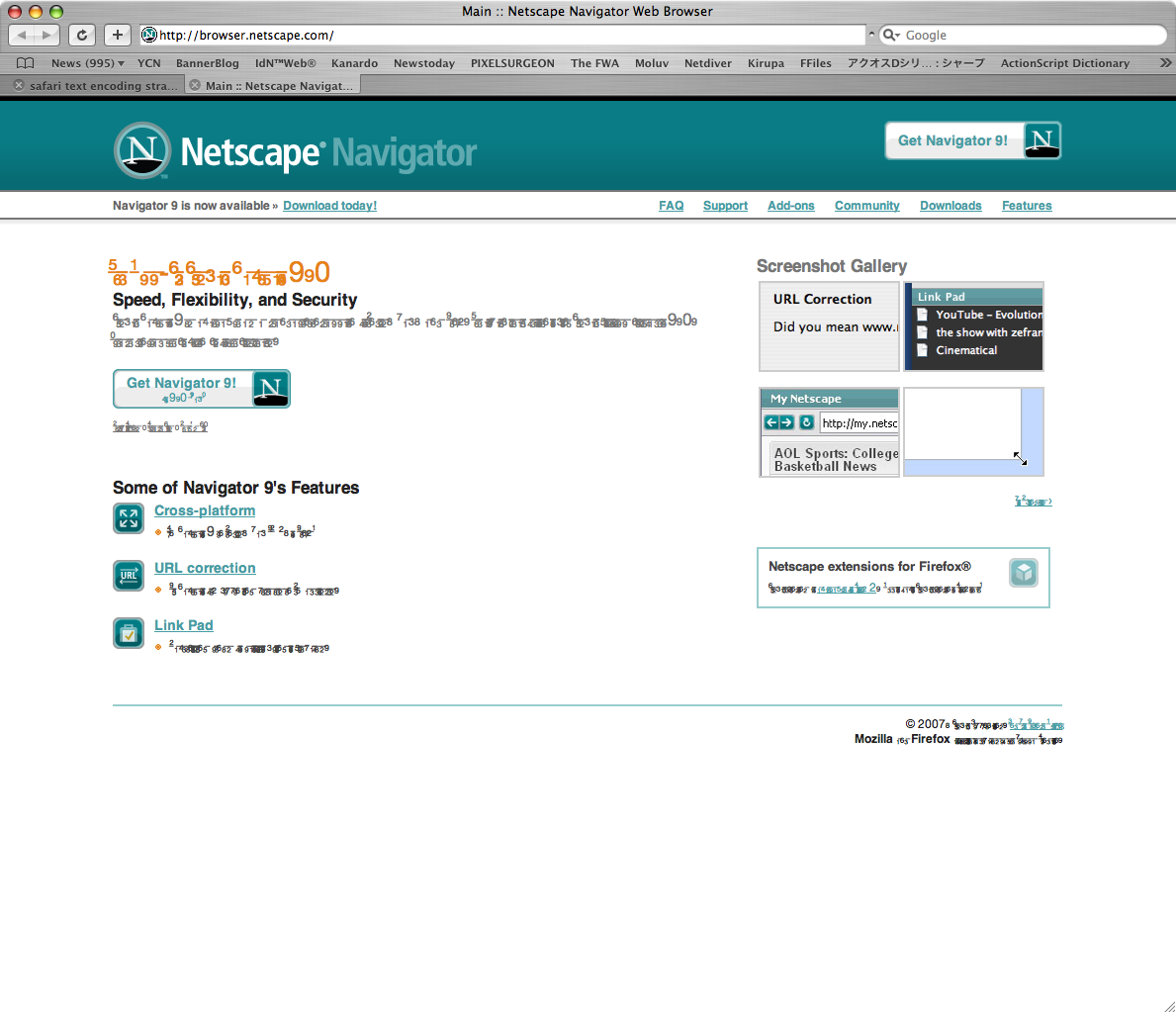This screenshot has width=1176, height=1013.
Task: Open the IdN Web bookmark
Action: [285, 63]
